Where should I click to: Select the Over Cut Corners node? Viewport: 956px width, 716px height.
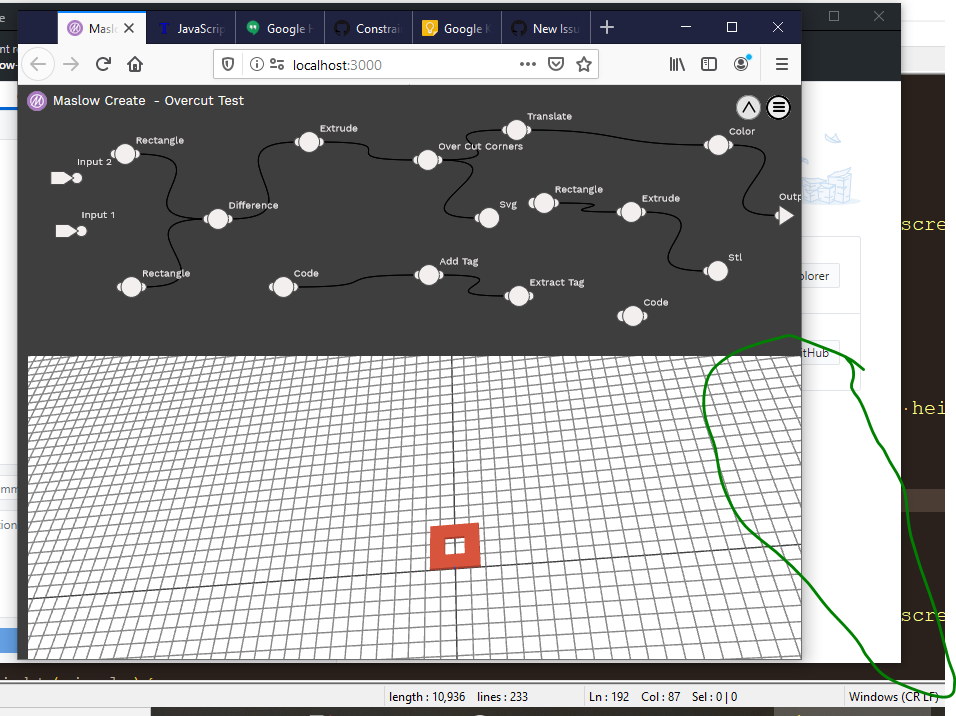[427, 160]
